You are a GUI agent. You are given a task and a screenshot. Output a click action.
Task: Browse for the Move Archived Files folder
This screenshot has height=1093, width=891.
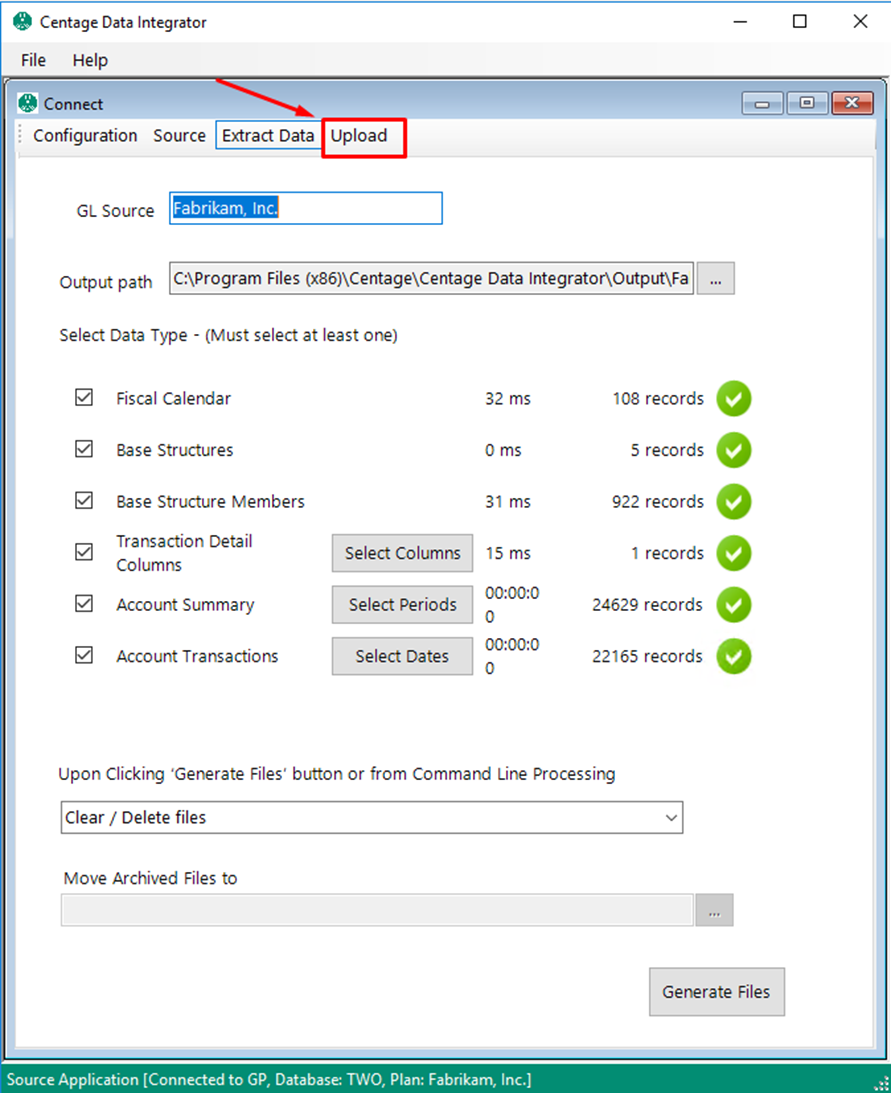click(x=714, y=910)
